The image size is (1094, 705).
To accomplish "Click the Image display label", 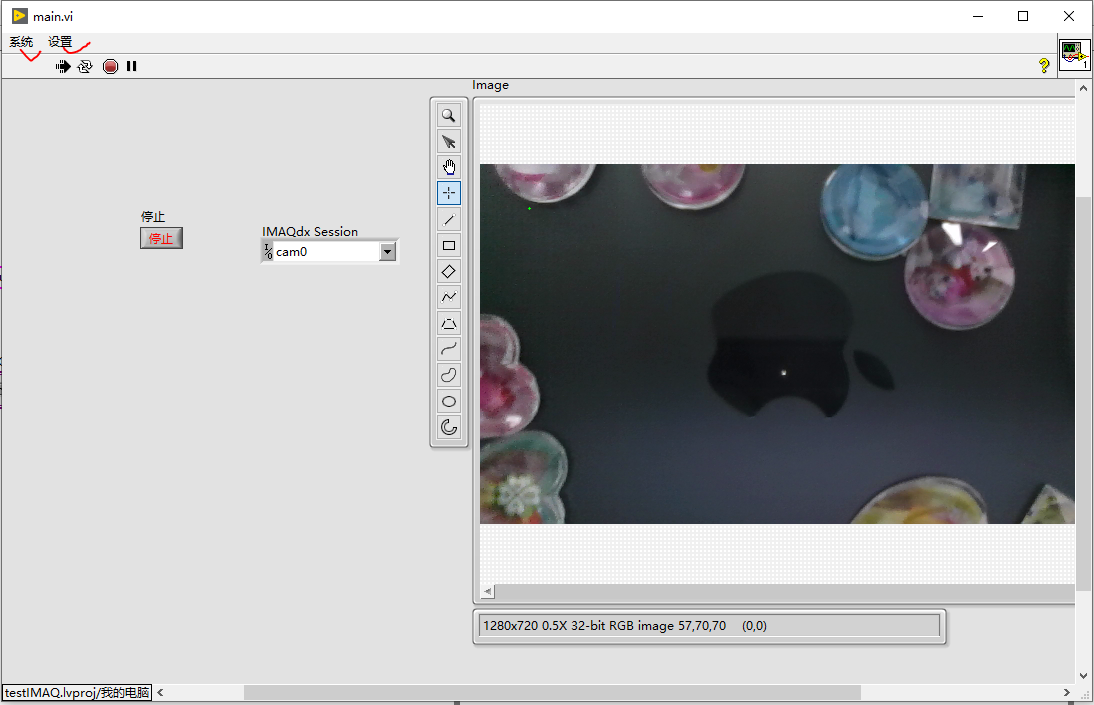I will (x=490, y=85).
